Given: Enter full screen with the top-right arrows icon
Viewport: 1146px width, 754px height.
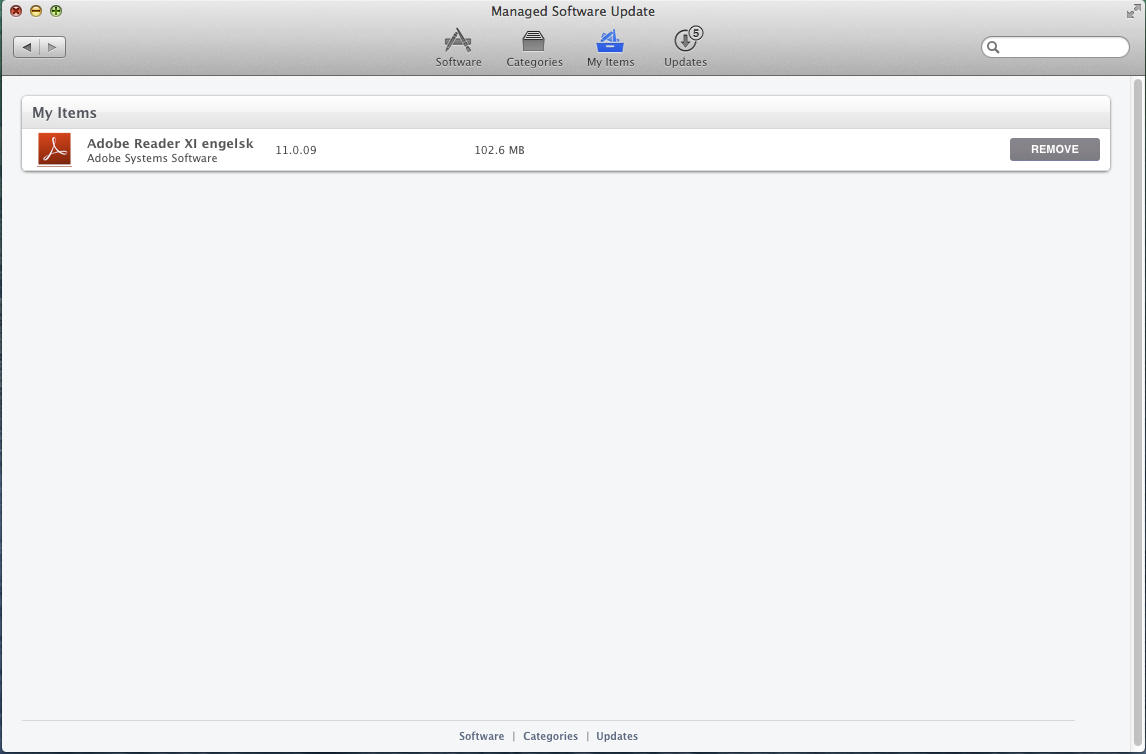Looking at the screenshot, I should coord(1133,11).
